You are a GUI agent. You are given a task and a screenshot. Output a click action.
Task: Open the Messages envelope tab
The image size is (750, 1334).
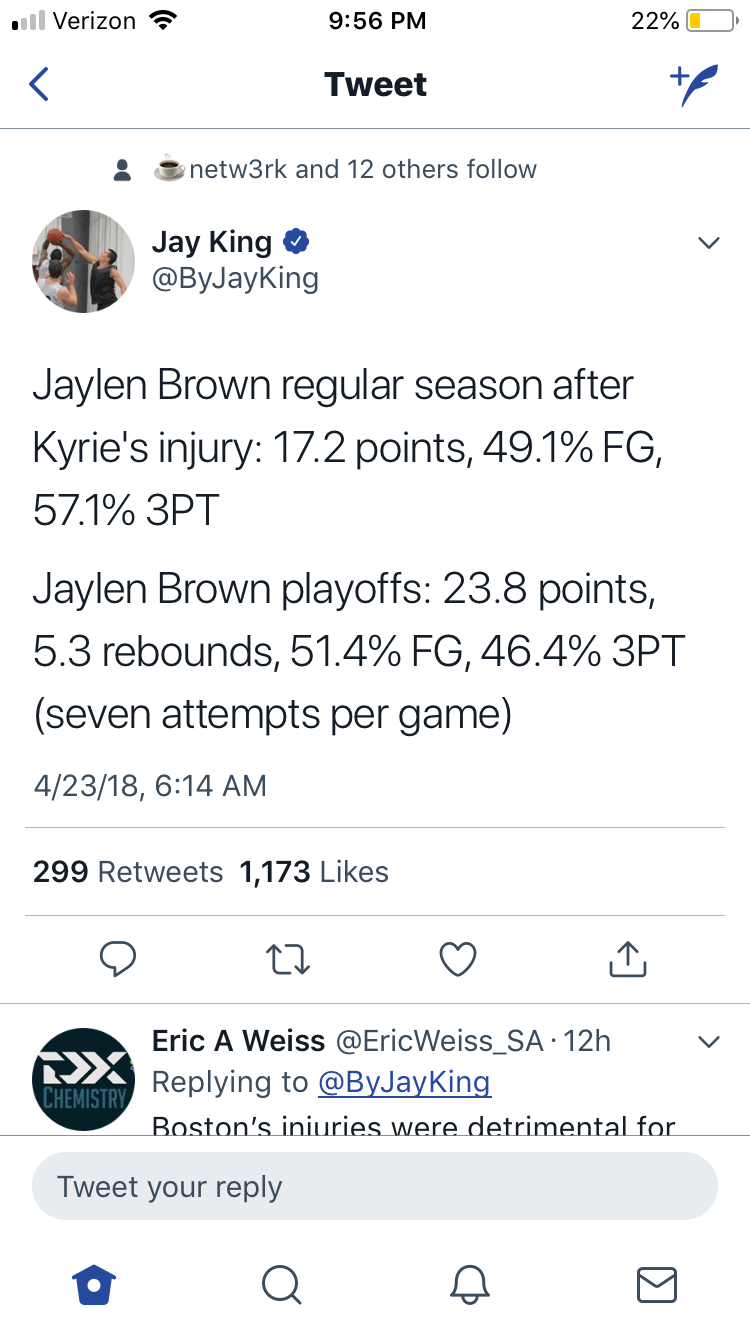tap(657, 1284)
